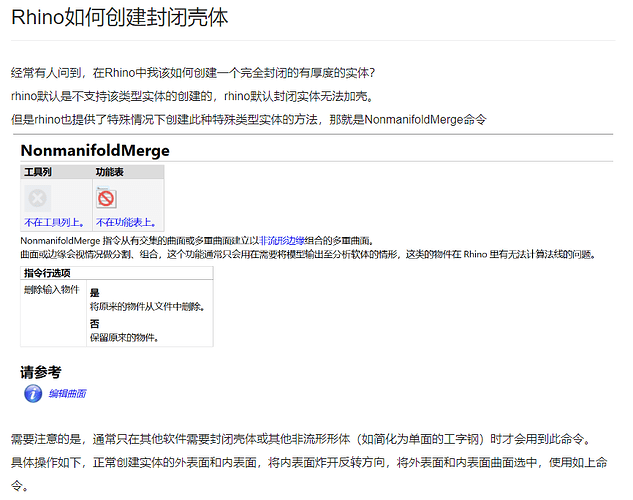Click the text 将原来的物件从文件中删除
This screenshot has width=633, height=500.
coord(147,307)
